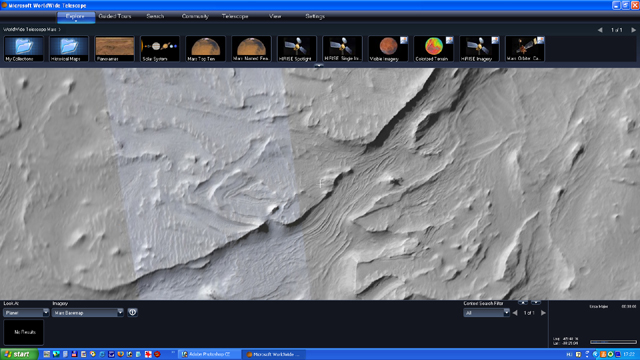Click the imagery information button
The image size is (640, 360).
(x=132, y=312)
